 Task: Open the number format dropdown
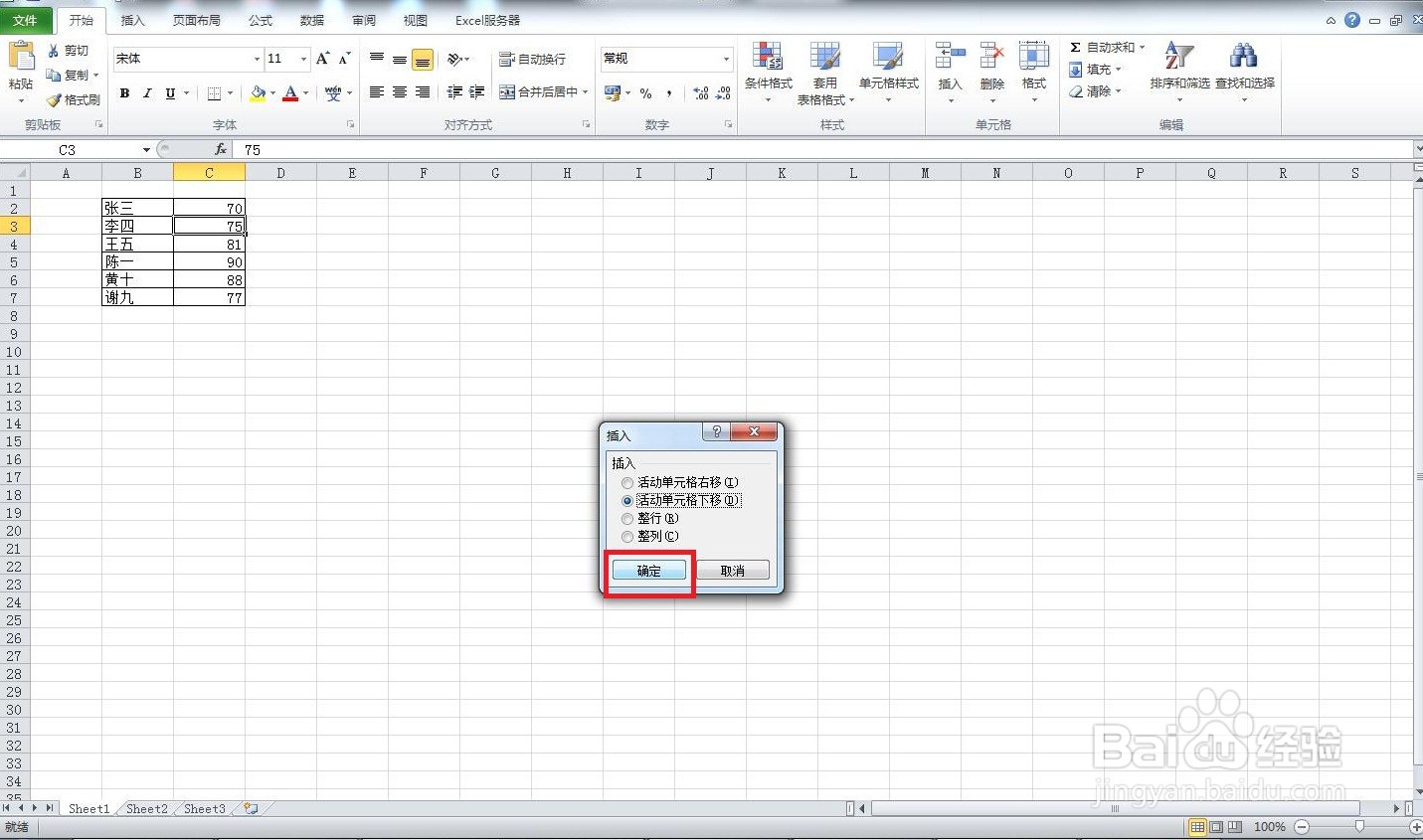pyautogui.click(x=726, y=60)
